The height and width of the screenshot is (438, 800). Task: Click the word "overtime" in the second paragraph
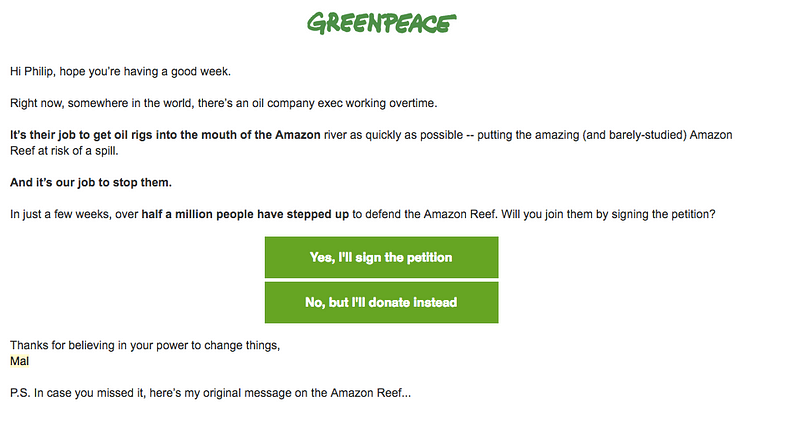413,103
